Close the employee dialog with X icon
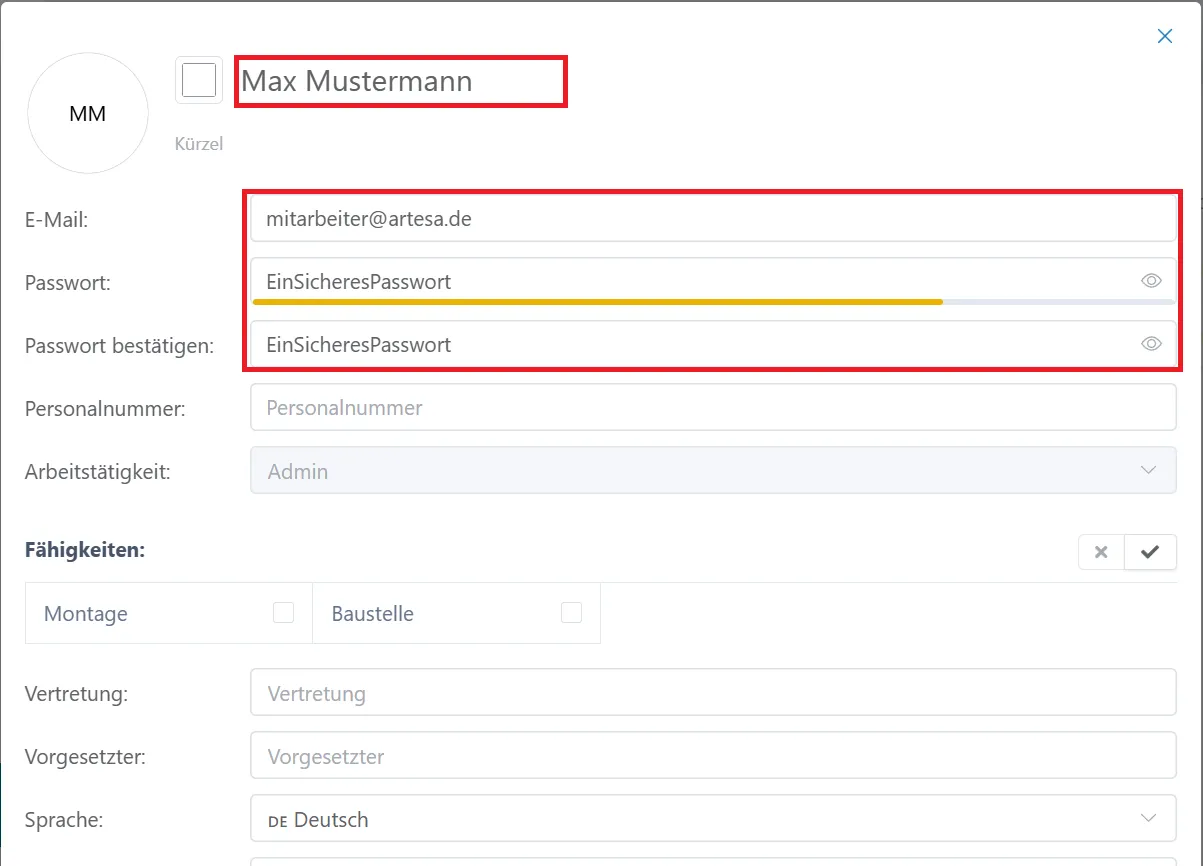This screenshot has width=1203, height=866. click(1164, 36)
